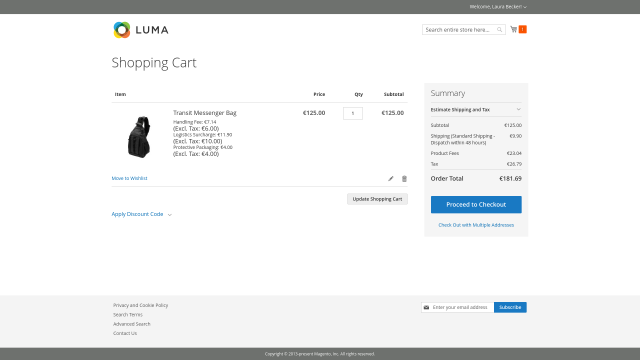The width and height of the screenshot is (640, 360).
Task: Click Update Shopping Cart button
Action: pos(377,199)
